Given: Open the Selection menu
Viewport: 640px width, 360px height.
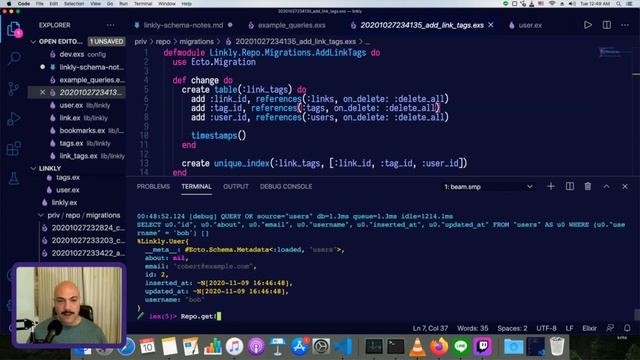Looking at the screenshot, I should point(74,4).
